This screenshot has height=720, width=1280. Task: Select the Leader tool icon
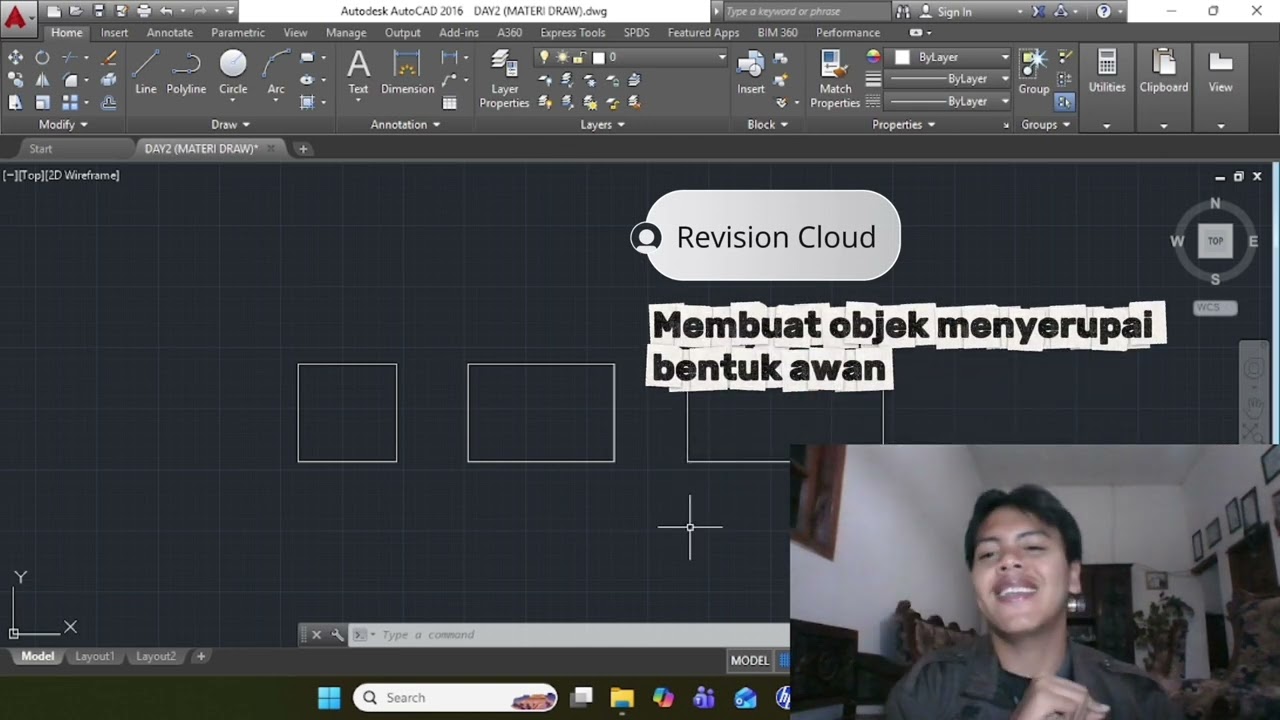pos(449,80)
